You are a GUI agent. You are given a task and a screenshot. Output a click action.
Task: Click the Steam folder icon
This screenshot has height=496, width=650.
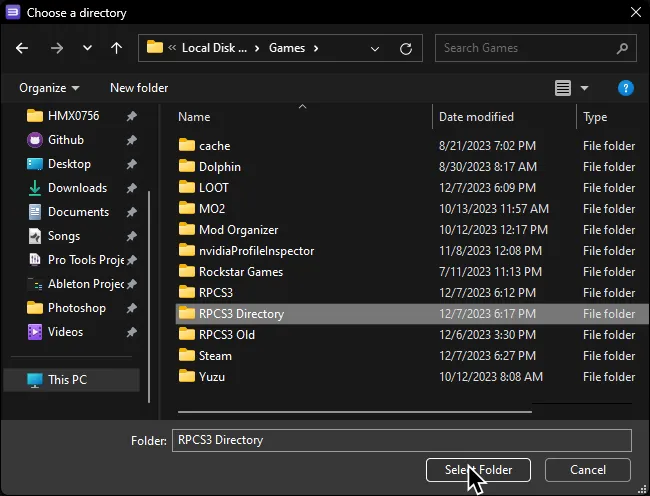click(187, 355)
